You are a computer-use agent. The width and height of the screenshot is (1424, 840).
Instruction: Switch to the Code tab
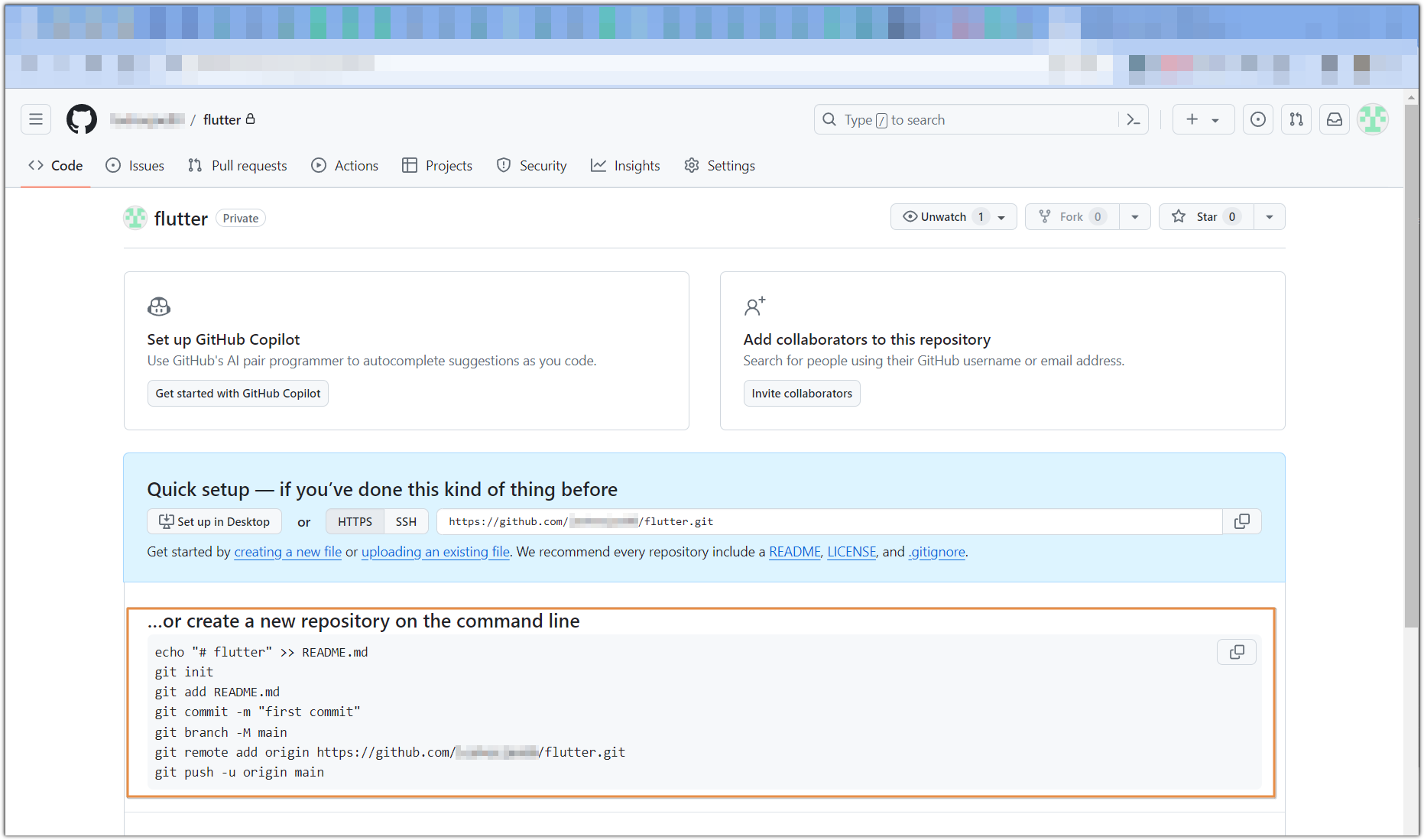[x=55, y=166]
